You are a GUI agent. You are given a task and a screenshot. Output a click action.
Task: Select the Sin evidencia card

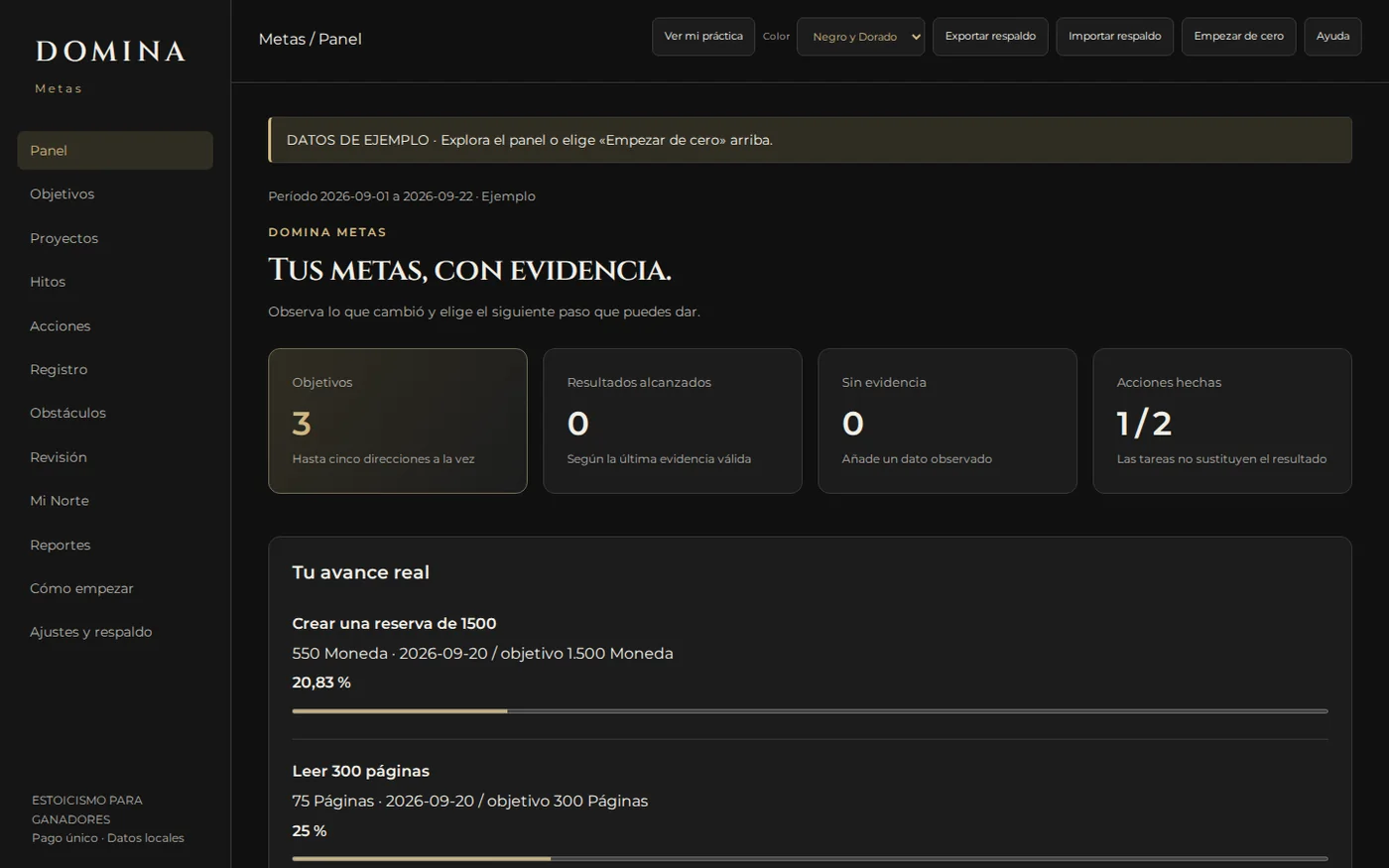(947, 421)
